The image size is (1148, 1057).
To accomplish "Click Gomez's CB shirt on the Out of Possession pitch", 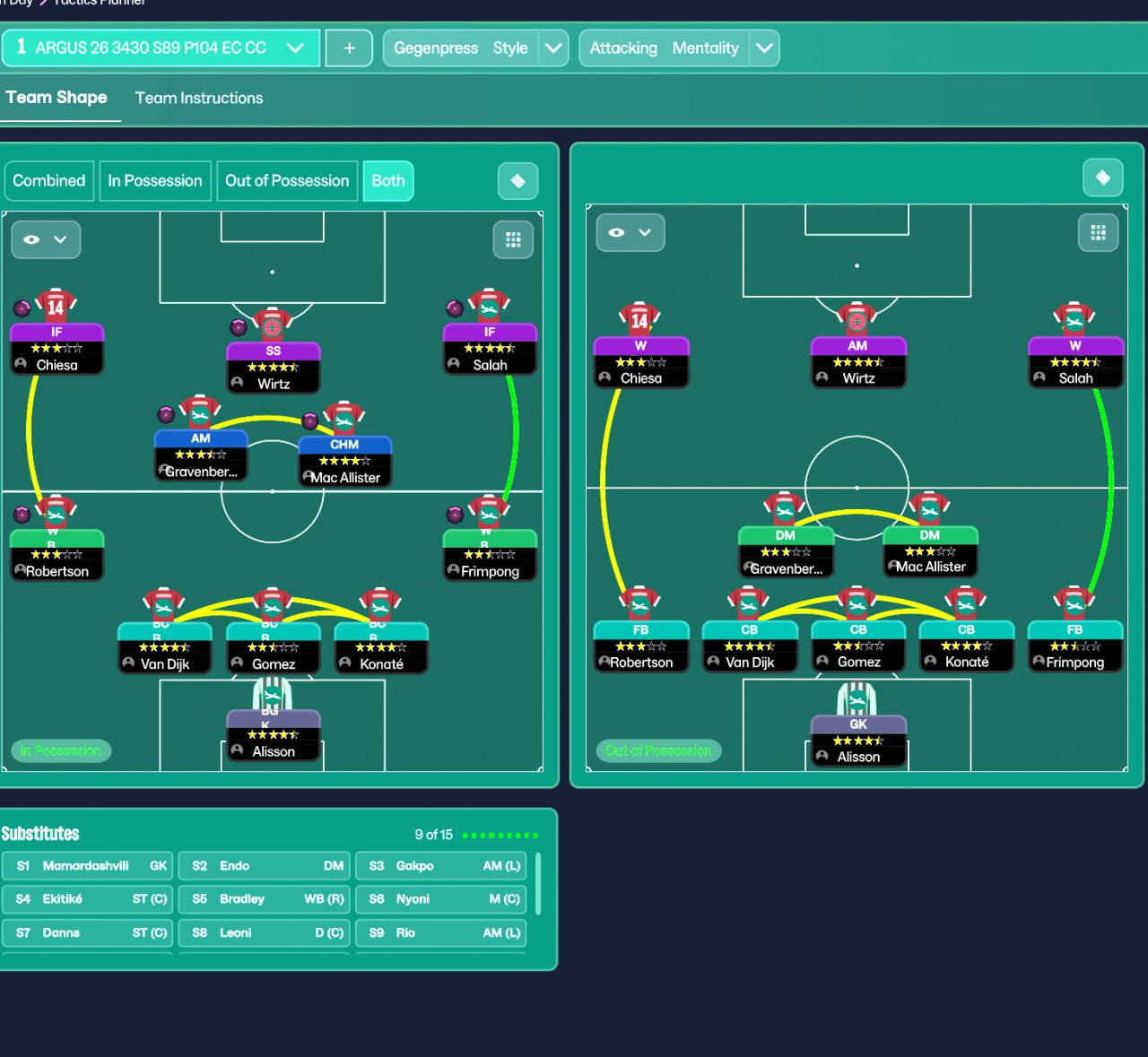I will click(857, 603).
